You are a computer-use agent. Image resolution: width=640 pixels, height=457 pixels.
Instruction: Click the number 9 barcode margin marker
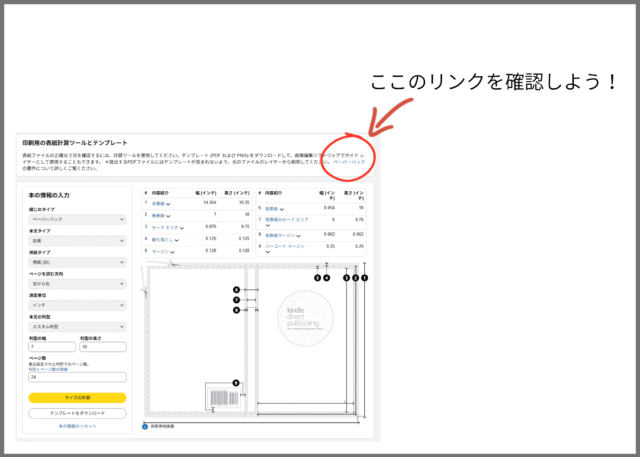236,382
